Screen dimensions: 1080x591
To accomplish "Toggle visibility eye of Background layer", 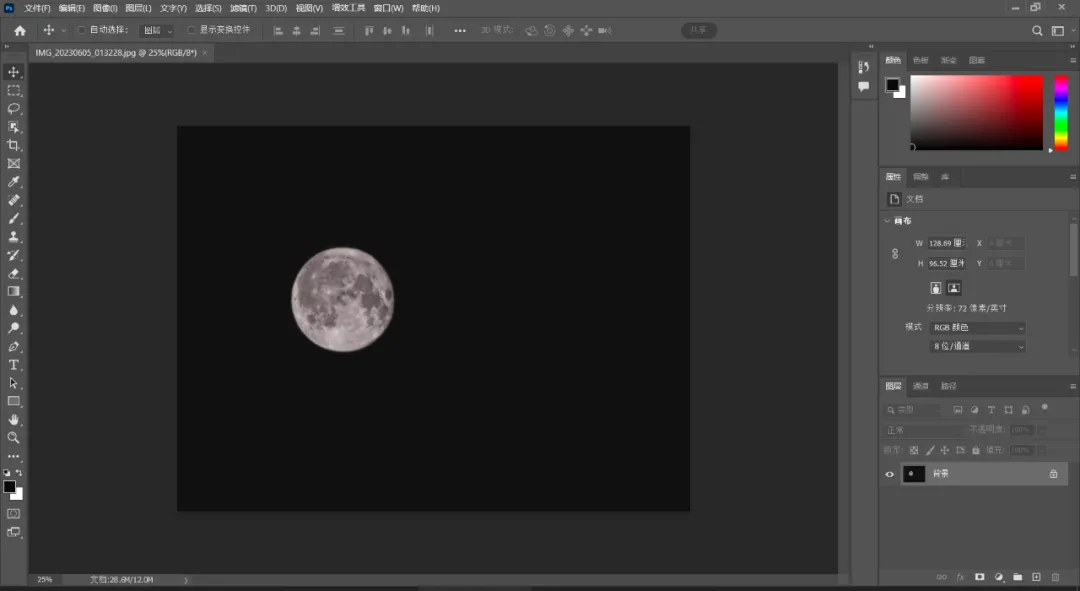I will click(x=889, y=474).
